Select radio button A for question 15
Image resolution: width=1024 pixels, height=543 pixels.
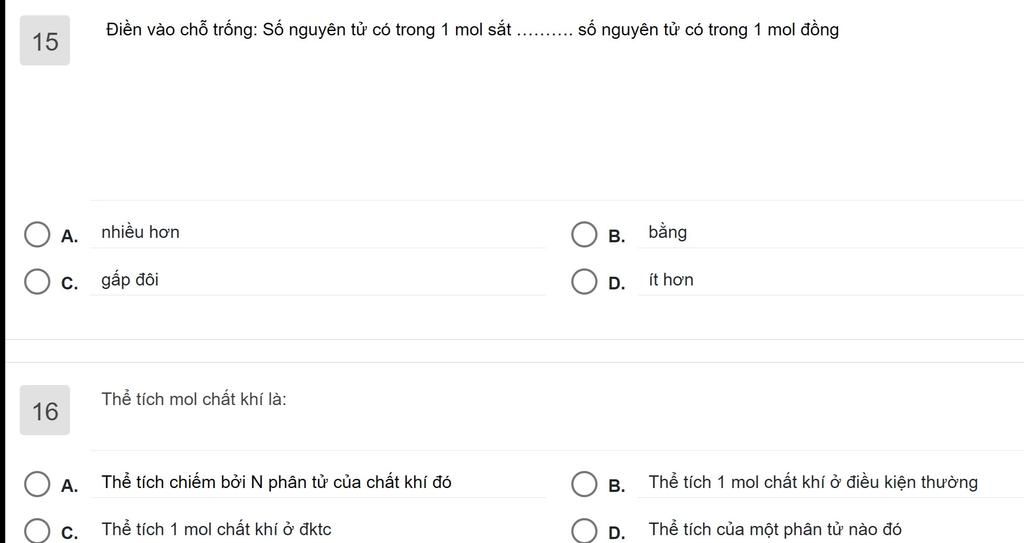click(37, 235)
